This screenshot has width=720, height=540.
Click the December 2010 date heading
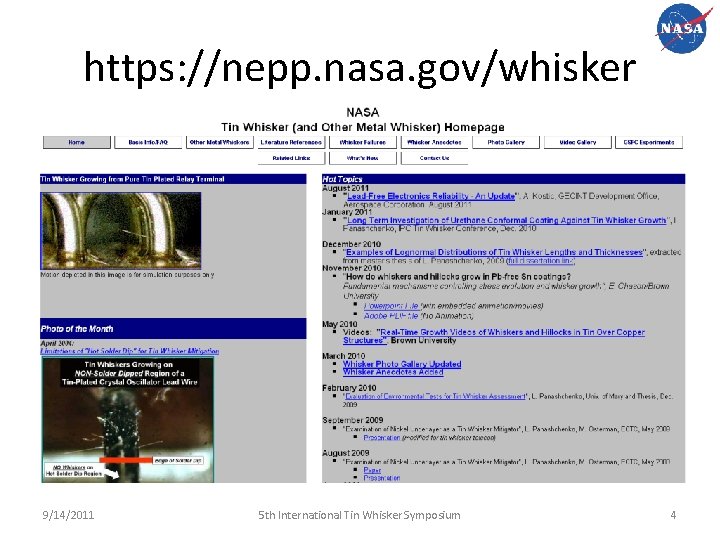[x=352, y=244]
